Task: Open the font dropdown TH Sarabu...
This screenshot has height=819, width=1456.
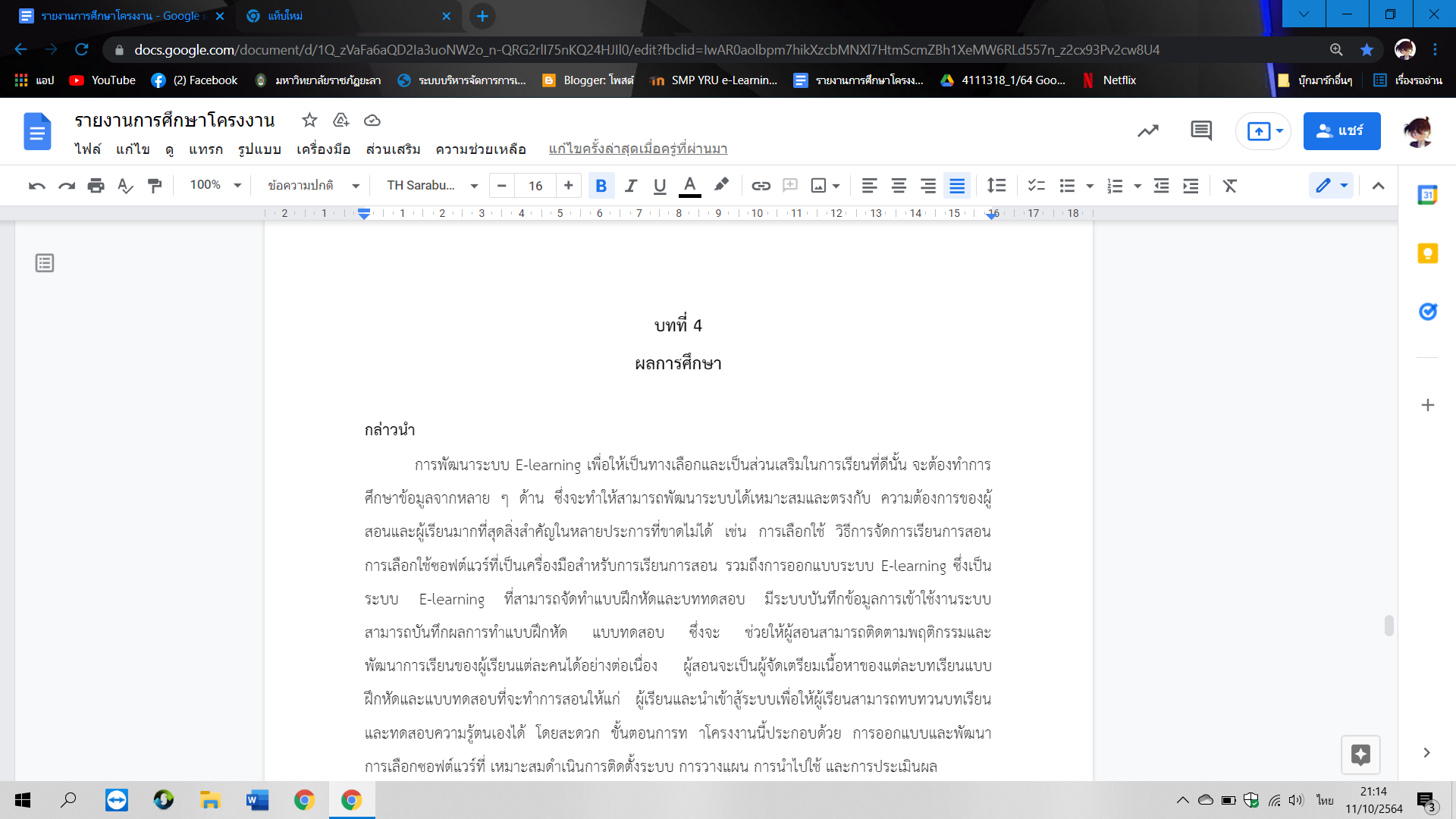Action: click(432, 185)
